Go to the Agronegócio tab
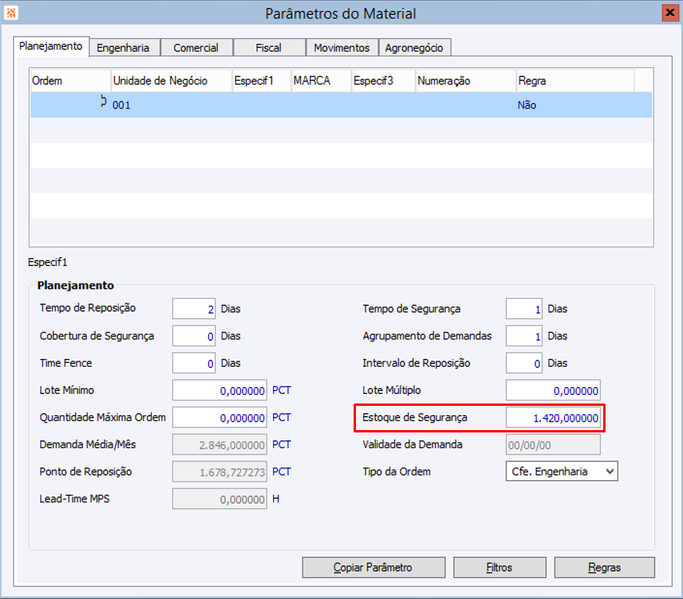The image size is (683, 599). (414, 48)
